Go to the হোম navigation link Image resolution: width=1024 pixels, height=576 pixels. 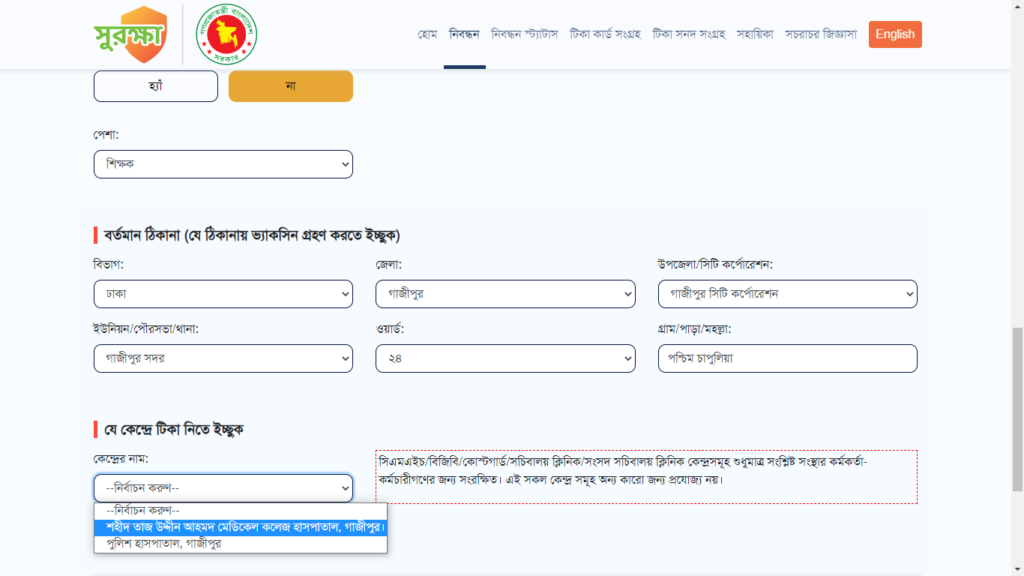point(428,34)
